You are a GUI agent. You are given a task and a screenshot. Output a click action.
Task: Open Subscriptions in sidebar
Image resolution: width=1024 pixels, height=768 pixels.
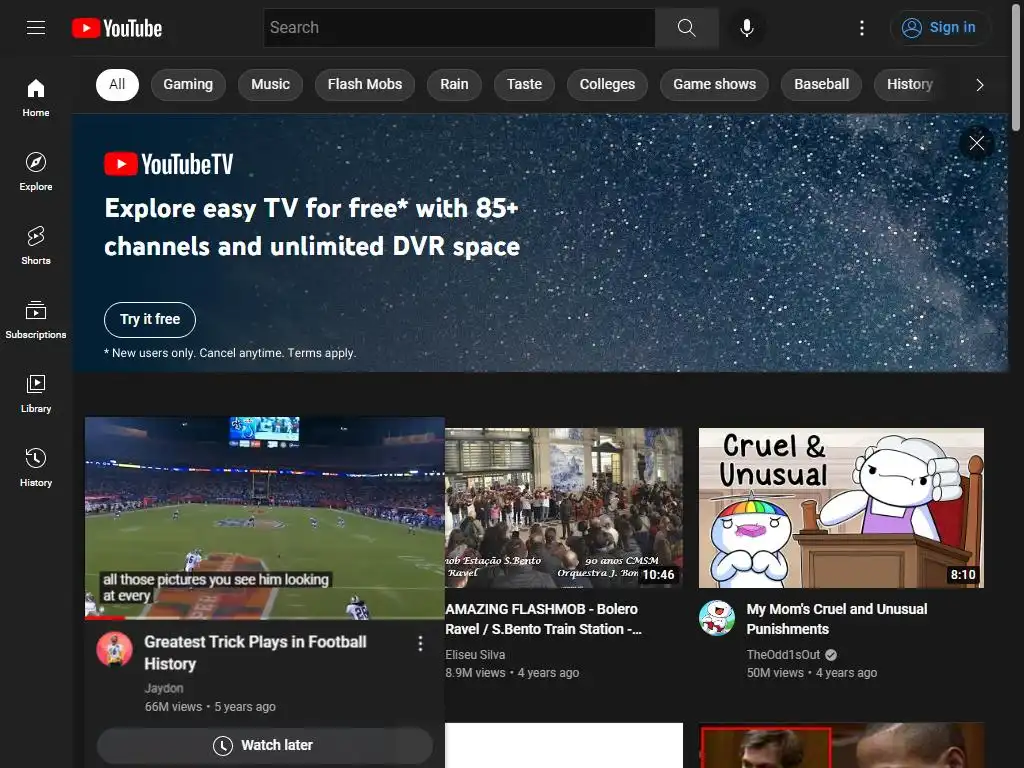coord(36,319)
